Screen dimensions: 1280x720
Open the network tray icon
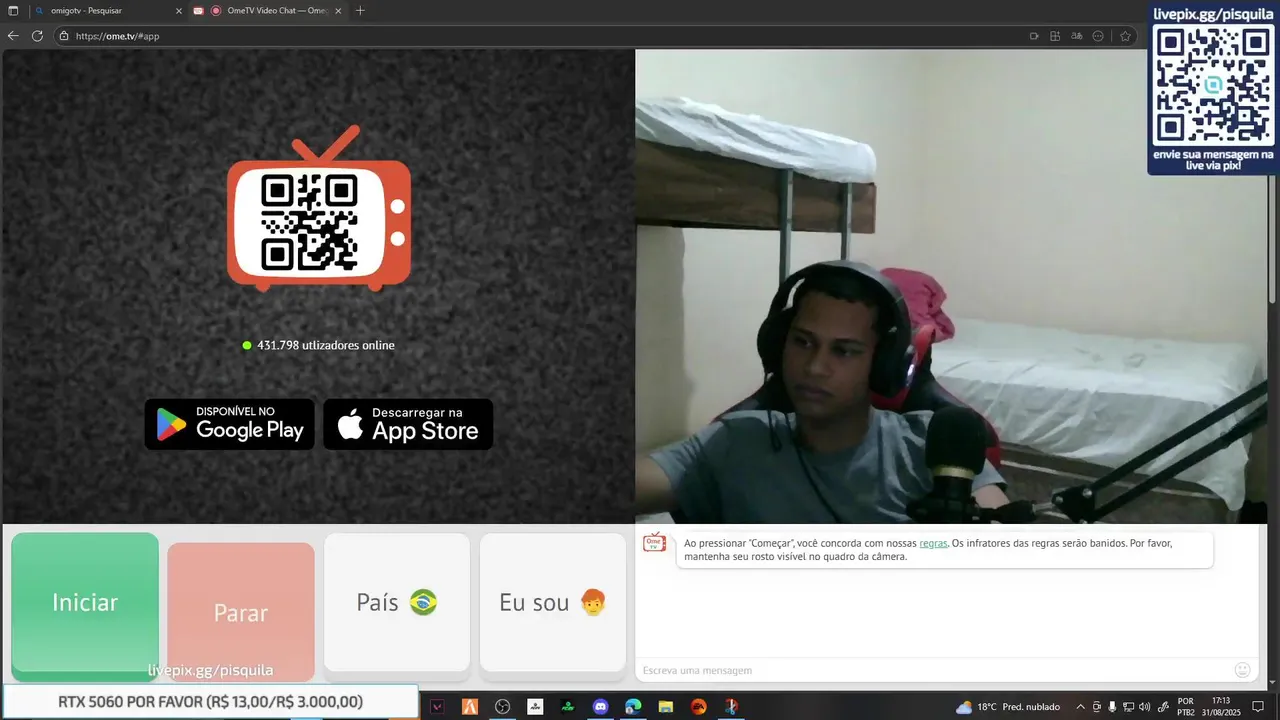[1128, 707]
